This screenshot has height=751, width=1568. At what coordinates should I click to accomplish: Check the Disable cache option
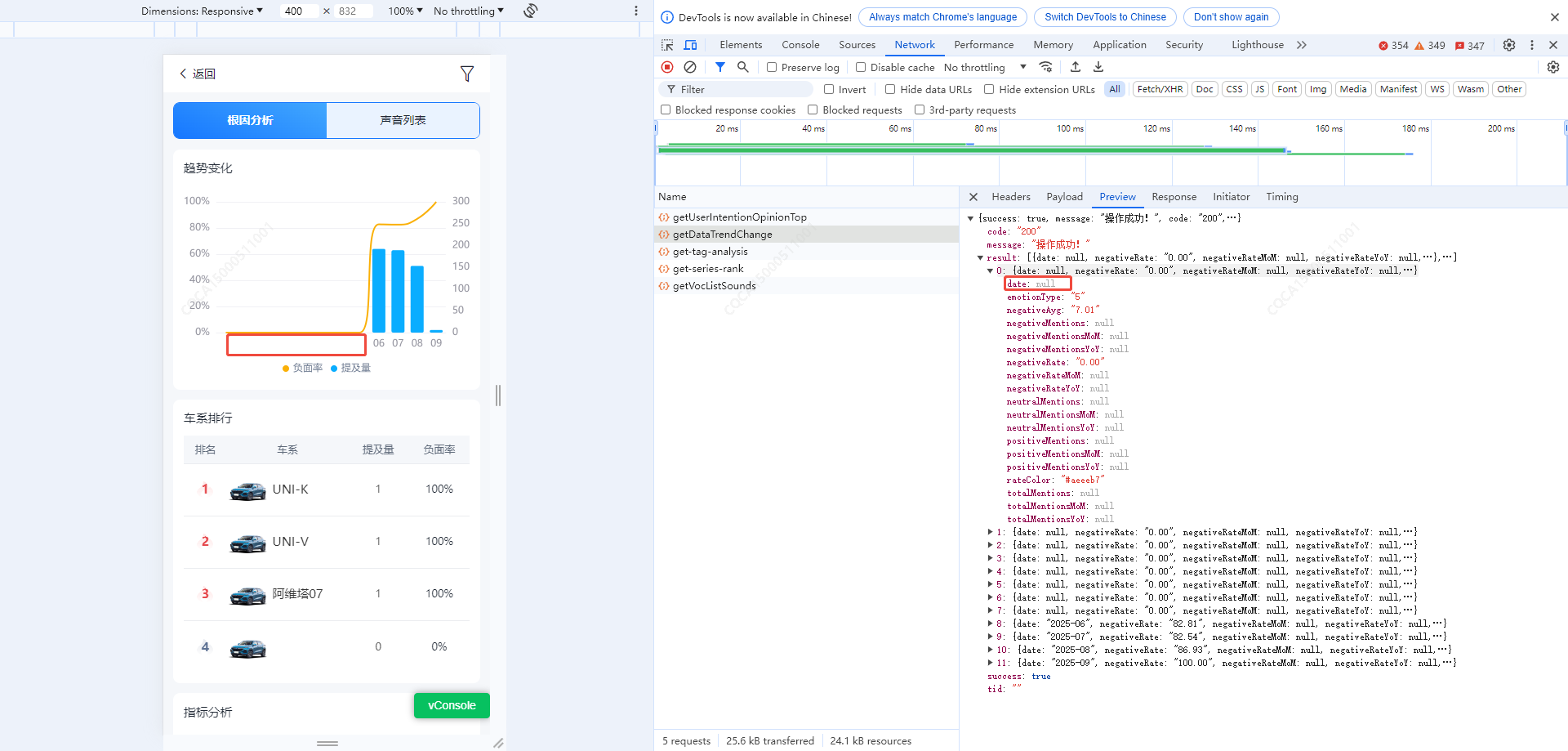coord(861,67)
